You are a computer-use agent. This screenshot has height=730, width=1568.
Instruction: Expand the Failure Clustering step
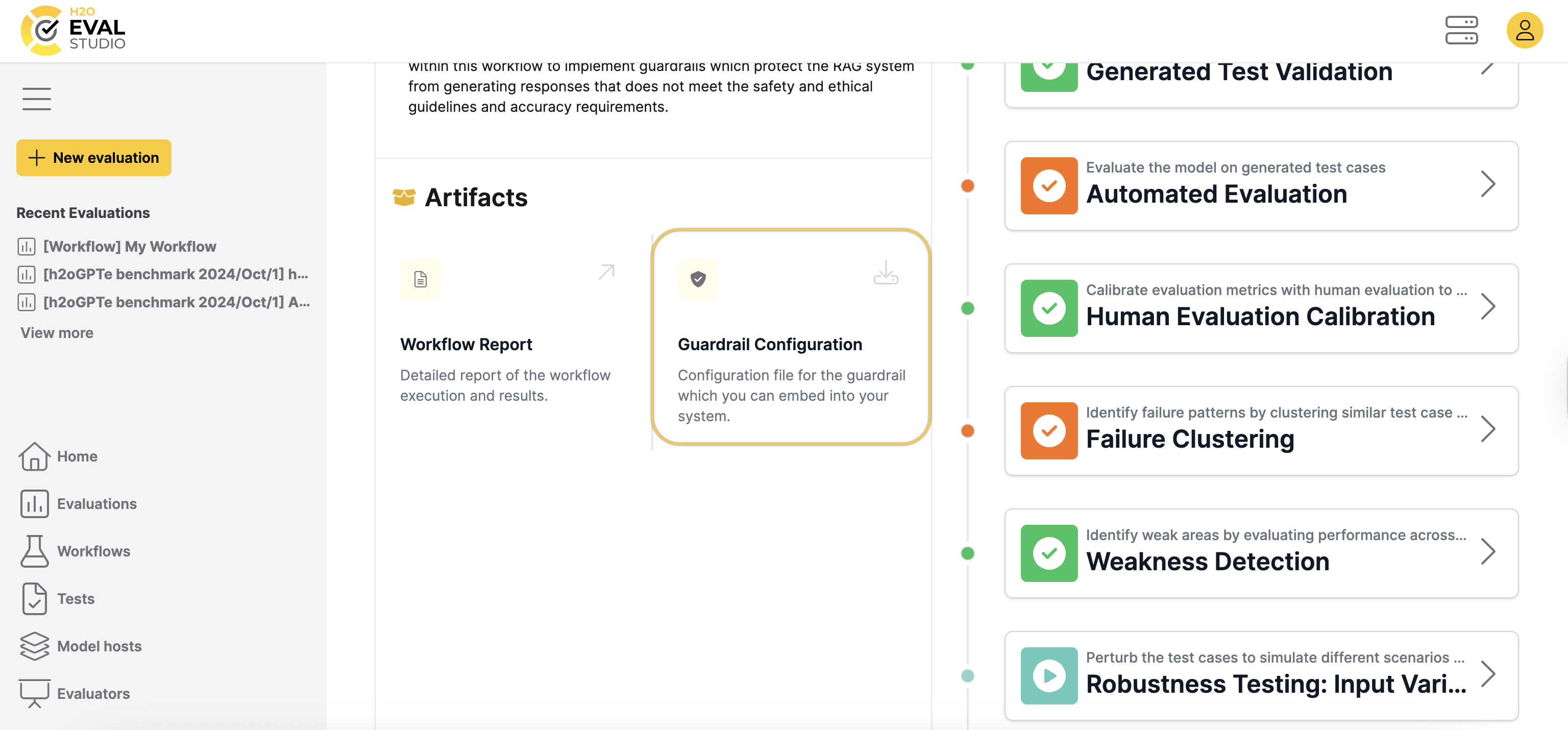1487,429
